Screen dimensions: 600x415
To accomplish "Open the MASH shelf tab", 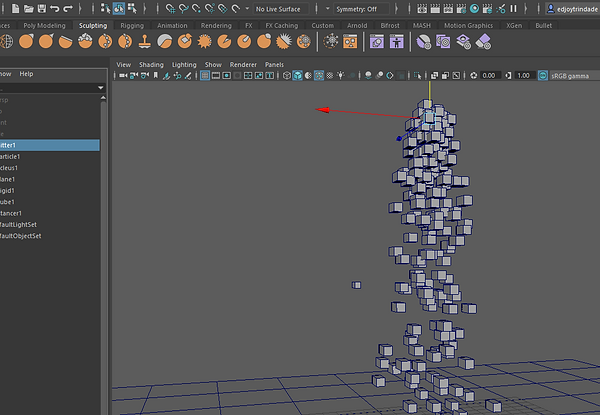I will point(422,25).
